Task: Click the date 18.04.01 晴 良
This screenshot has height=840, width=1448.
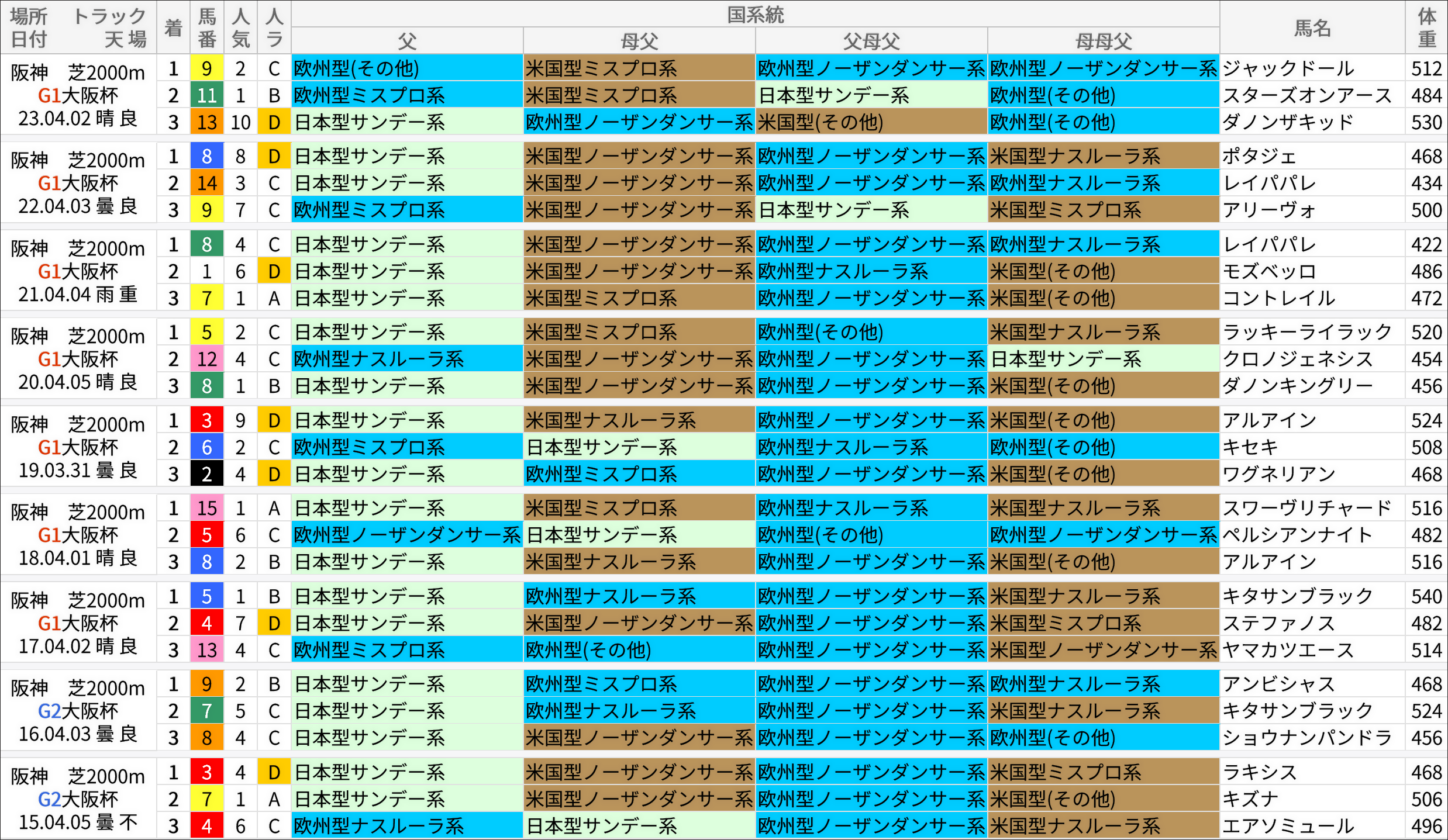Action: pyautogui.click(x=78, y=558)
